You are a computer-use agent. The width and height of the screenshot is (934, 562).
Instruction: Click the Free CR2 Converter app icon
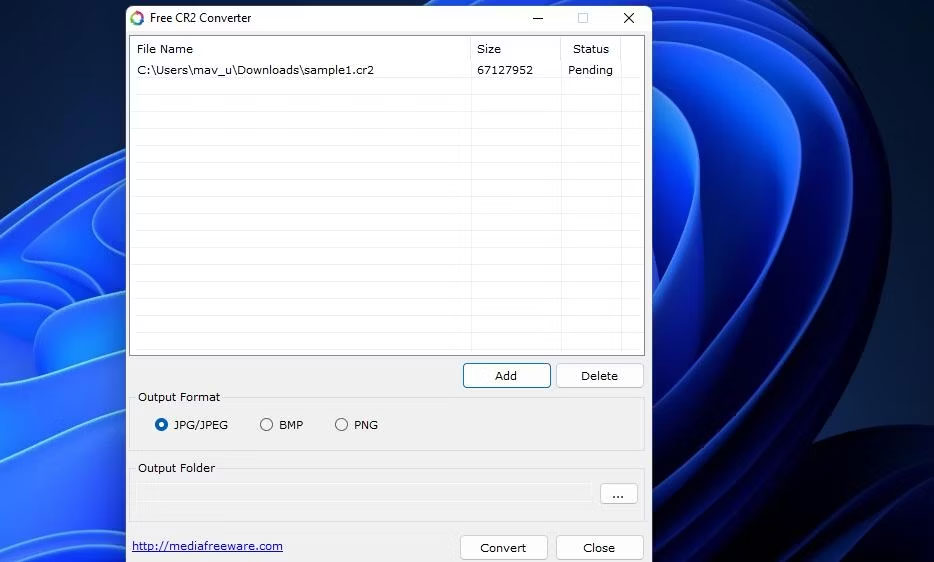[138, 18]
